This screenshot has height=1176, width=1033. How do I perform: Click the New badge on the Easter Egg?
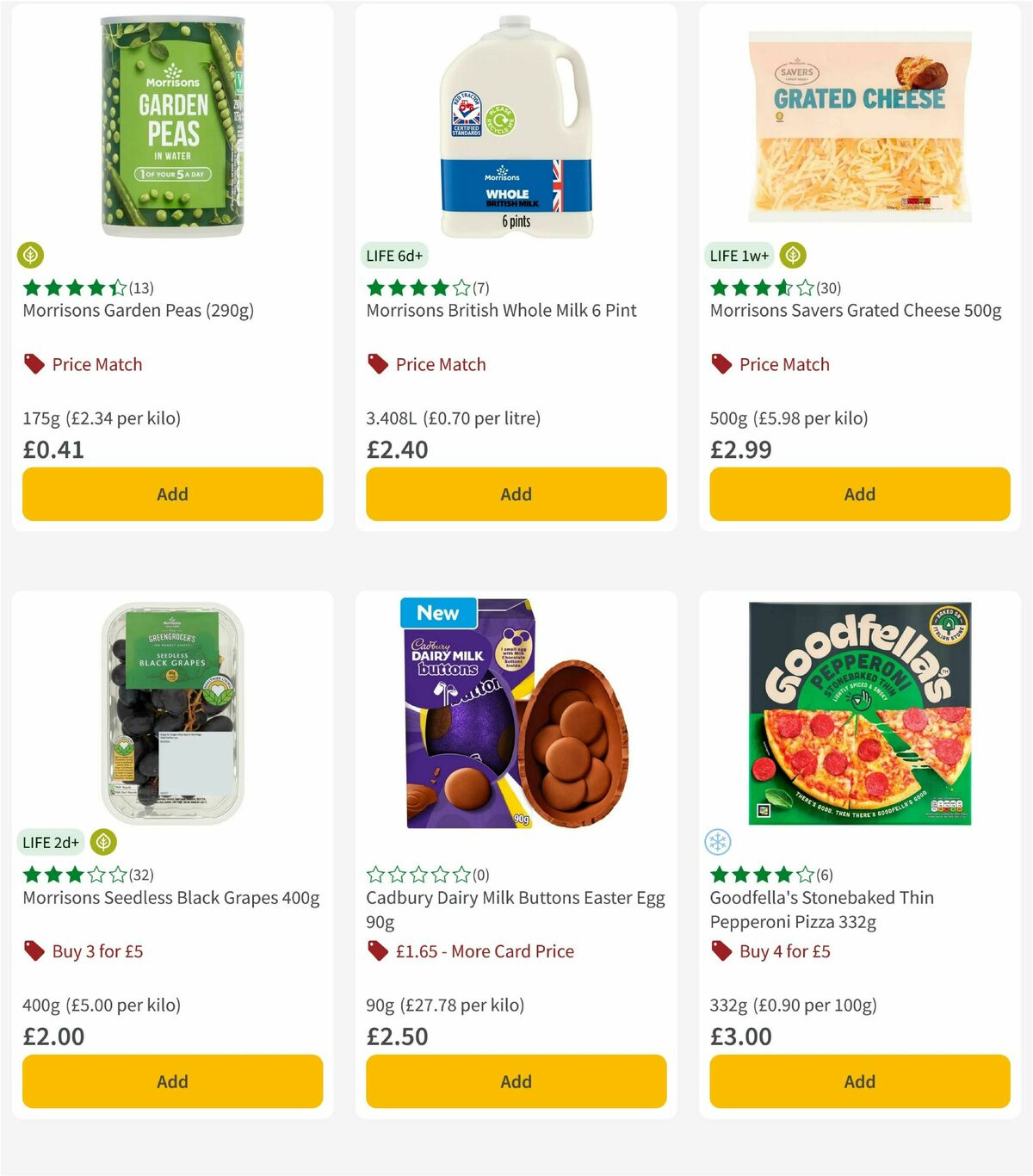pos(437,613)
